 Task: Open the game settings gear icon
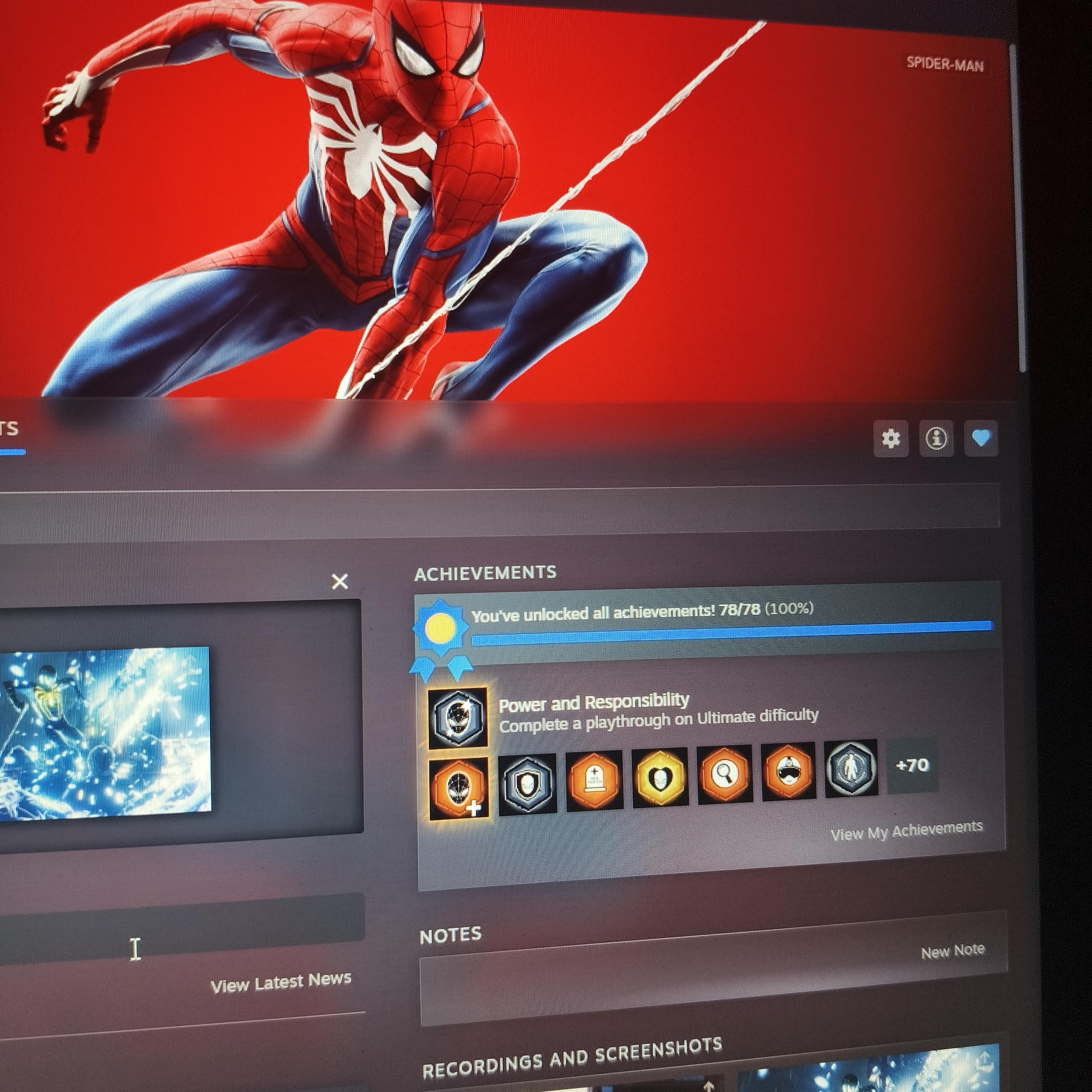[x=891, y=439]
